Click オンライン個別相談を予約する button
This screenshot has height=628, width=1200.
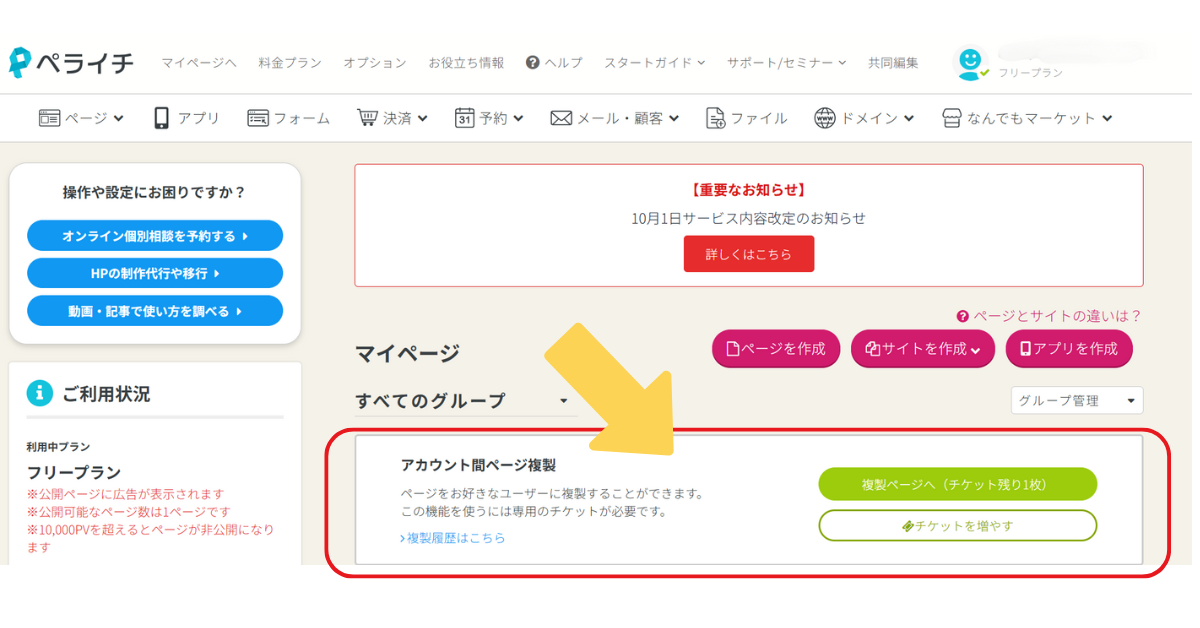[155, 236]
